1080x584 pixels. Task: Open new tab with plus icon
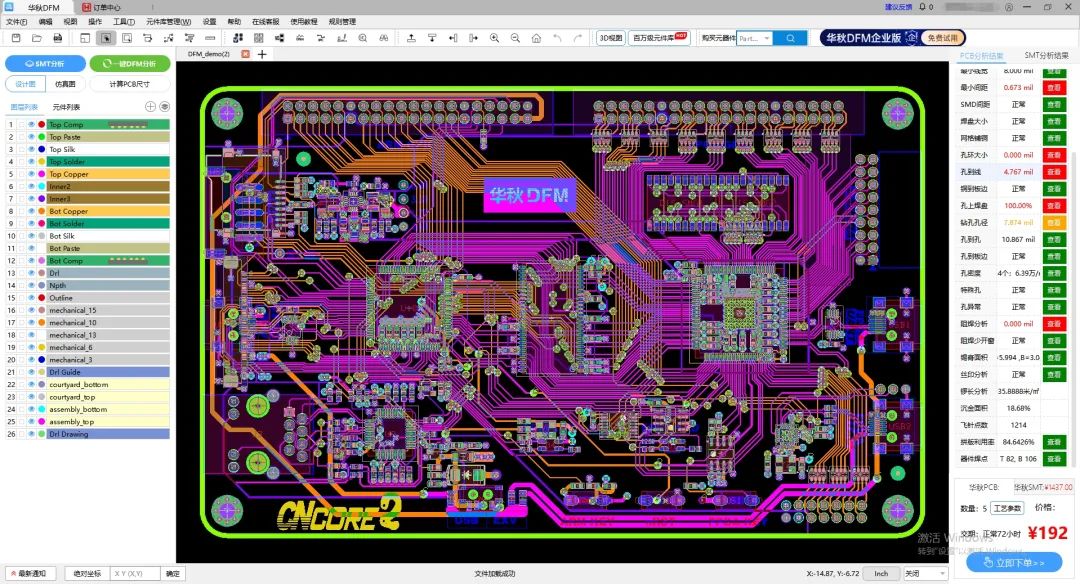(262, 54)
